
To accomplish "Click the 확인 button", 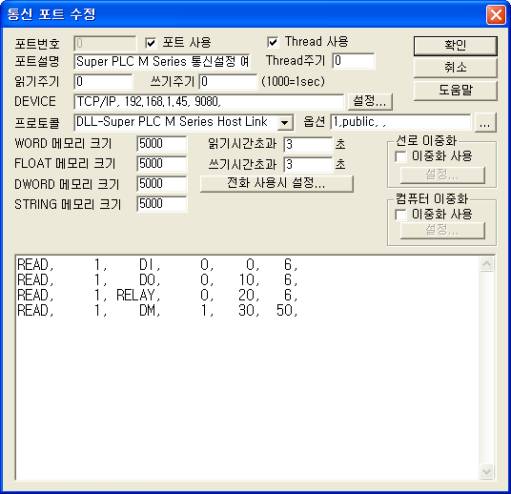I will pos(455,45).
